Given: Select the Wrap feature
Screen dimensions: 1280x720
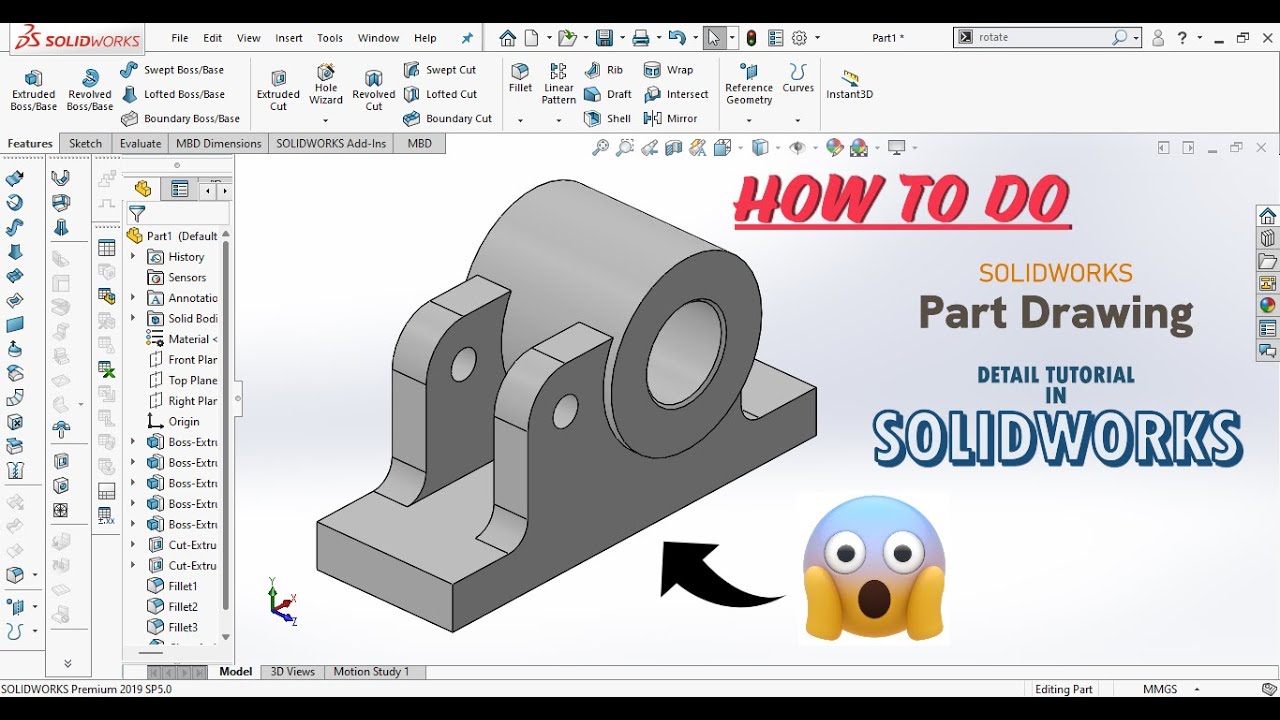Looking at the screenshot, I should coord(669,70).
